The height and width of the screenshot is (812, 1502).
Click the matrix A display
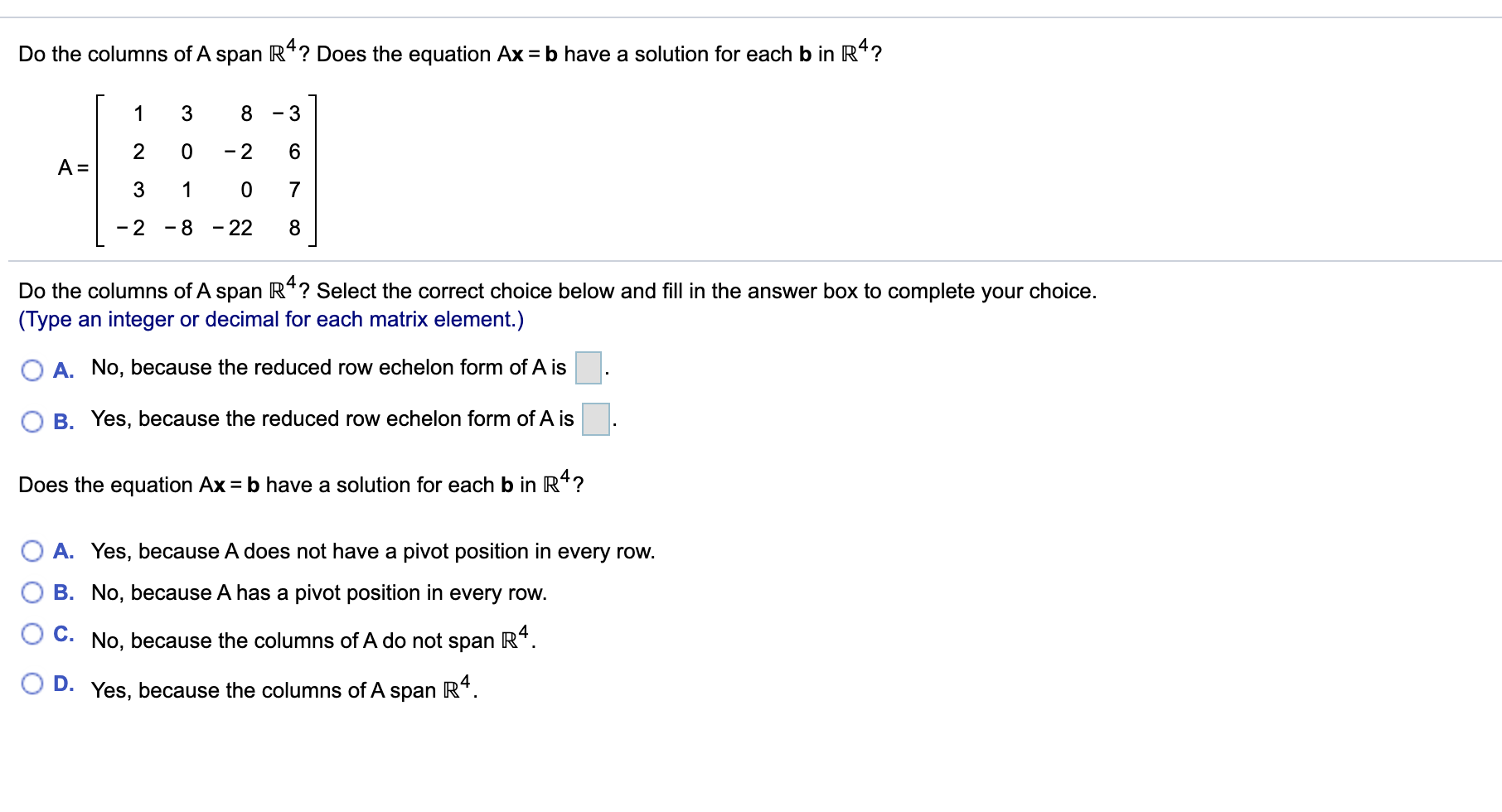pyautogui.click(x=199, y=170)
